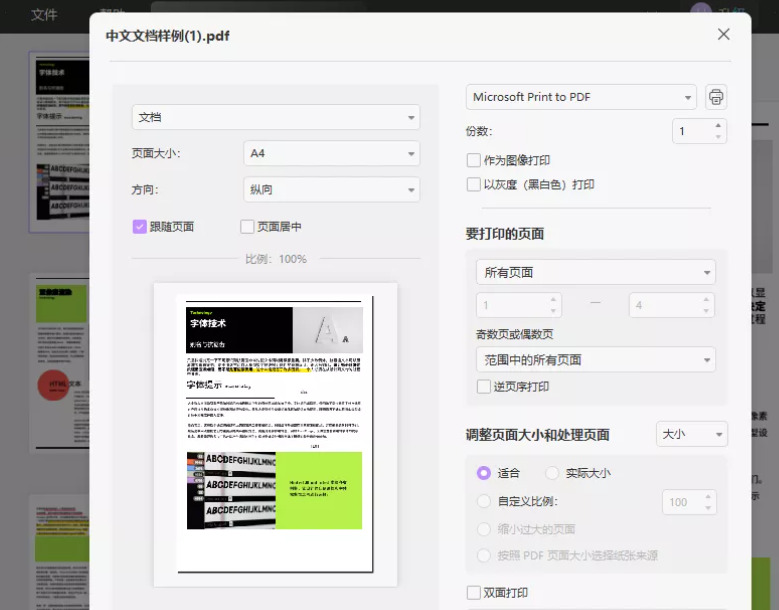The height and width of the screenshot is (610, 779).
Task: Click the print preview page thumbnail
Action: click(275, 432)
